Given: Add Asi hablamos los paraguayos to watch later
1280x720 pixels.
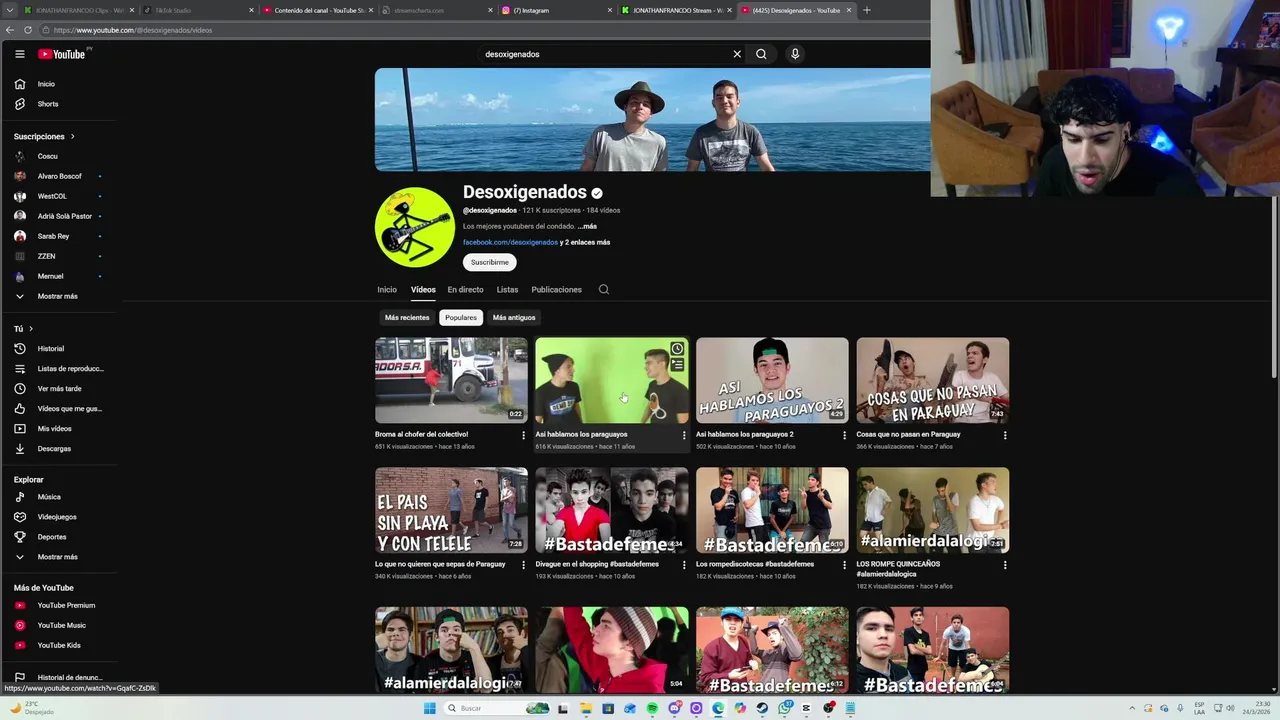Looking at the screenshot, I should tap(677, 349).
